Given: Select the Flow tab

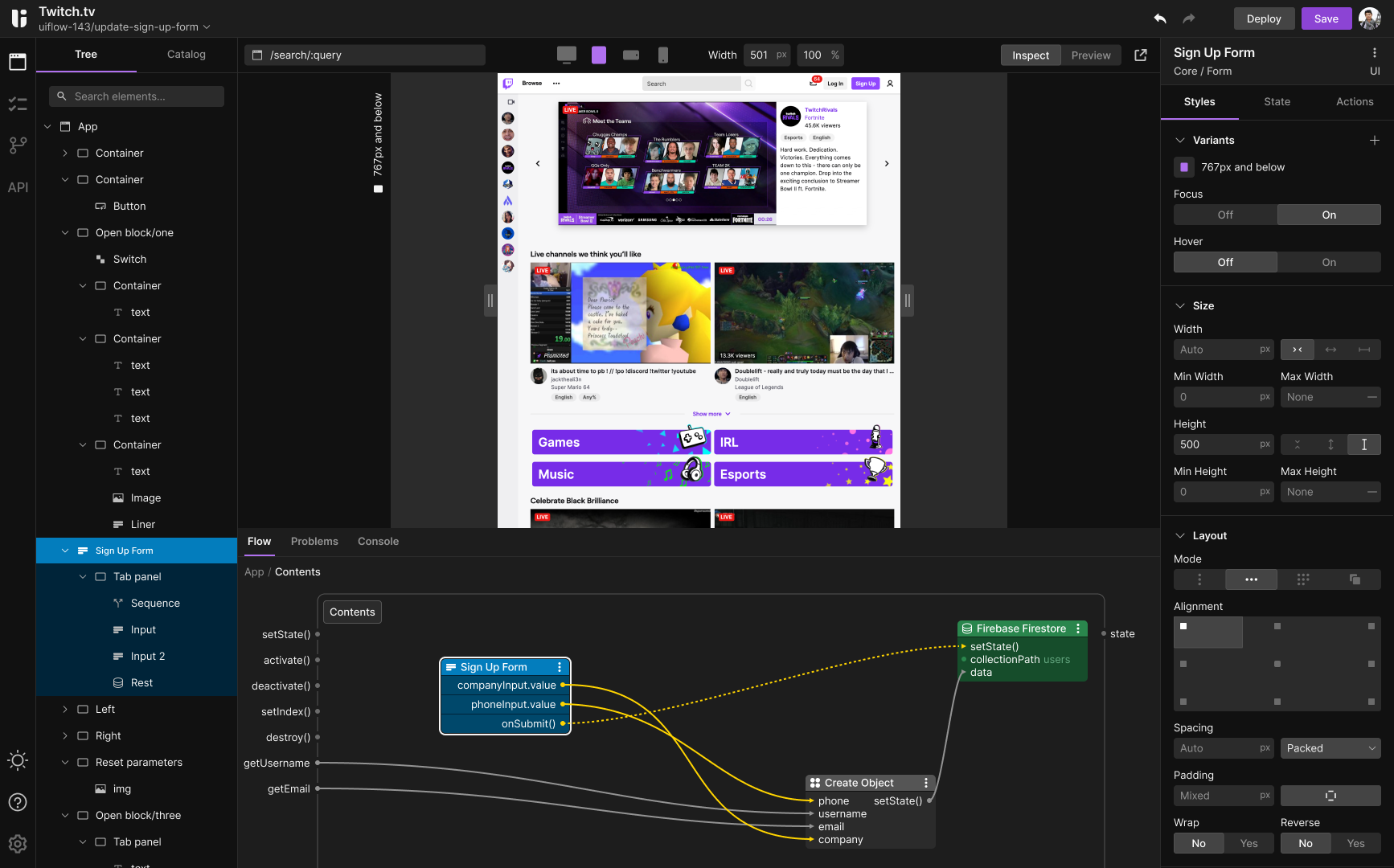Looking at the screenshot, I should pos(259,541).
